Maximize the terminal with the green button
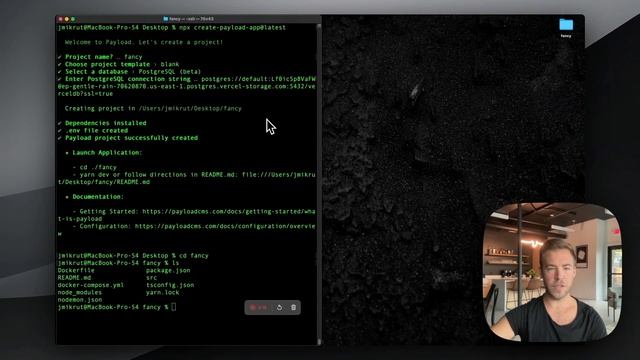 pyautogui.click(x=73, y=19)
